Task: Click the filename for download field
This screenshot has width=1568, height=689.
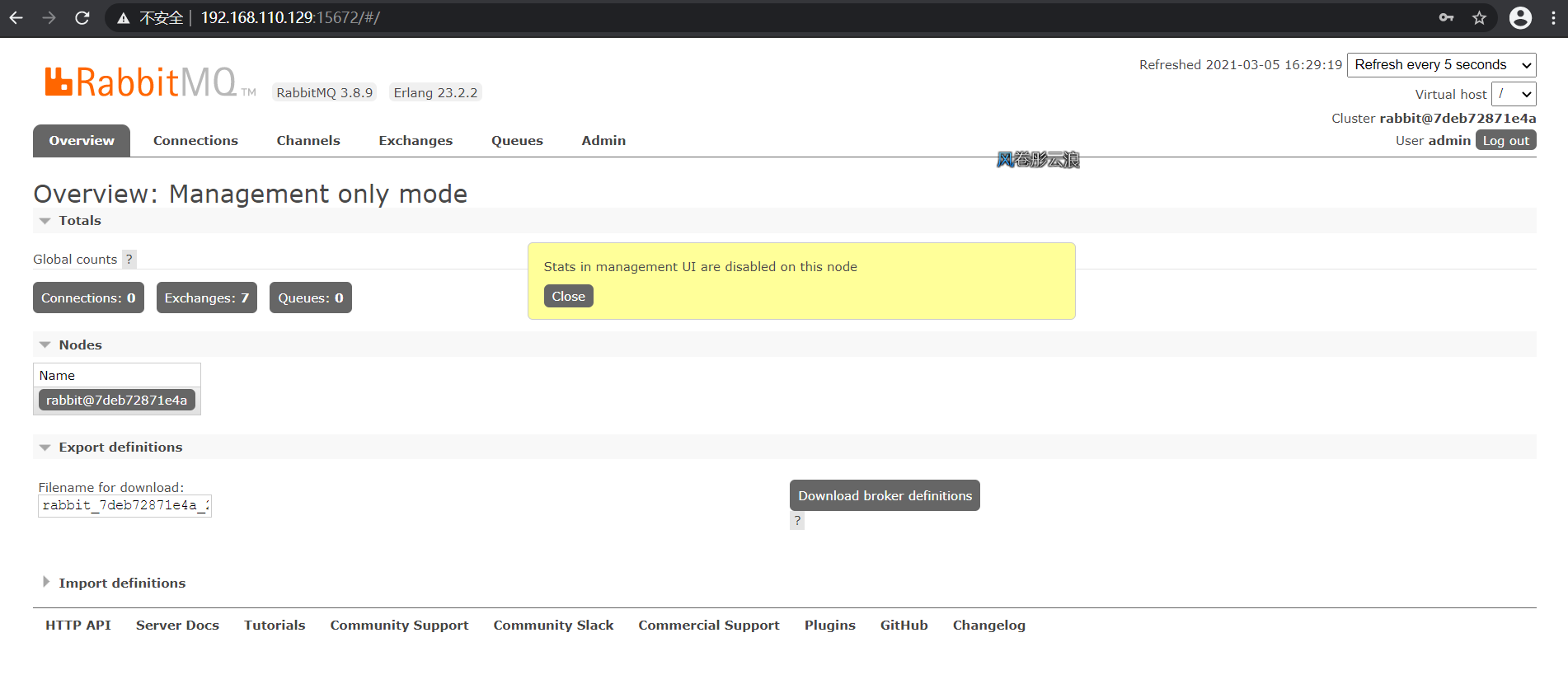Action: click(x=124, y=506)
